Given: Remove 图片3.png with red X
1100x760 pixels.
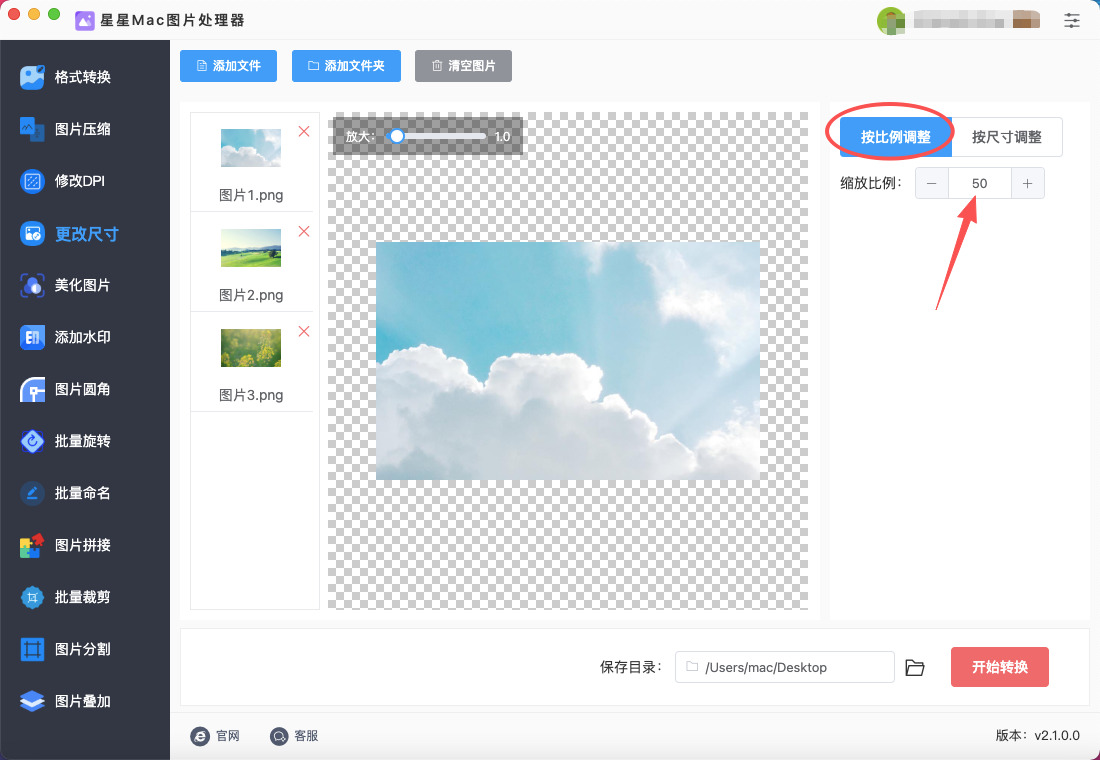Looking at the screenshot, I should (x=304, y=331).
